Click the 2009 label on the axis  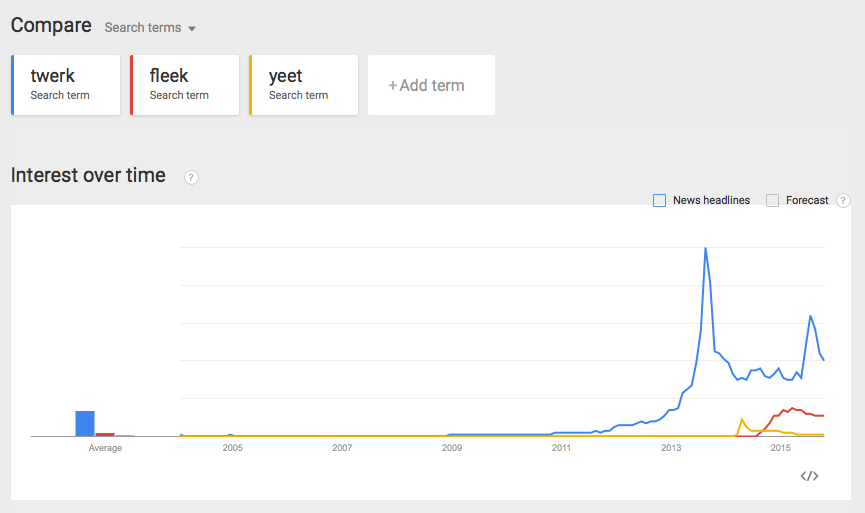(452, 448)
